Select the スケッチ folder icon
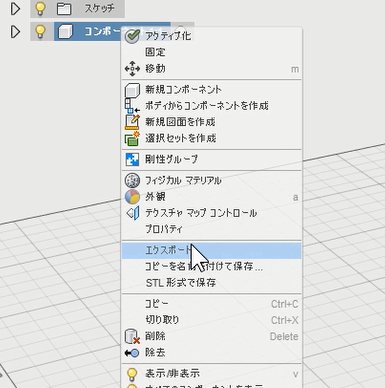Screen dimensions: 385x388 64,9
